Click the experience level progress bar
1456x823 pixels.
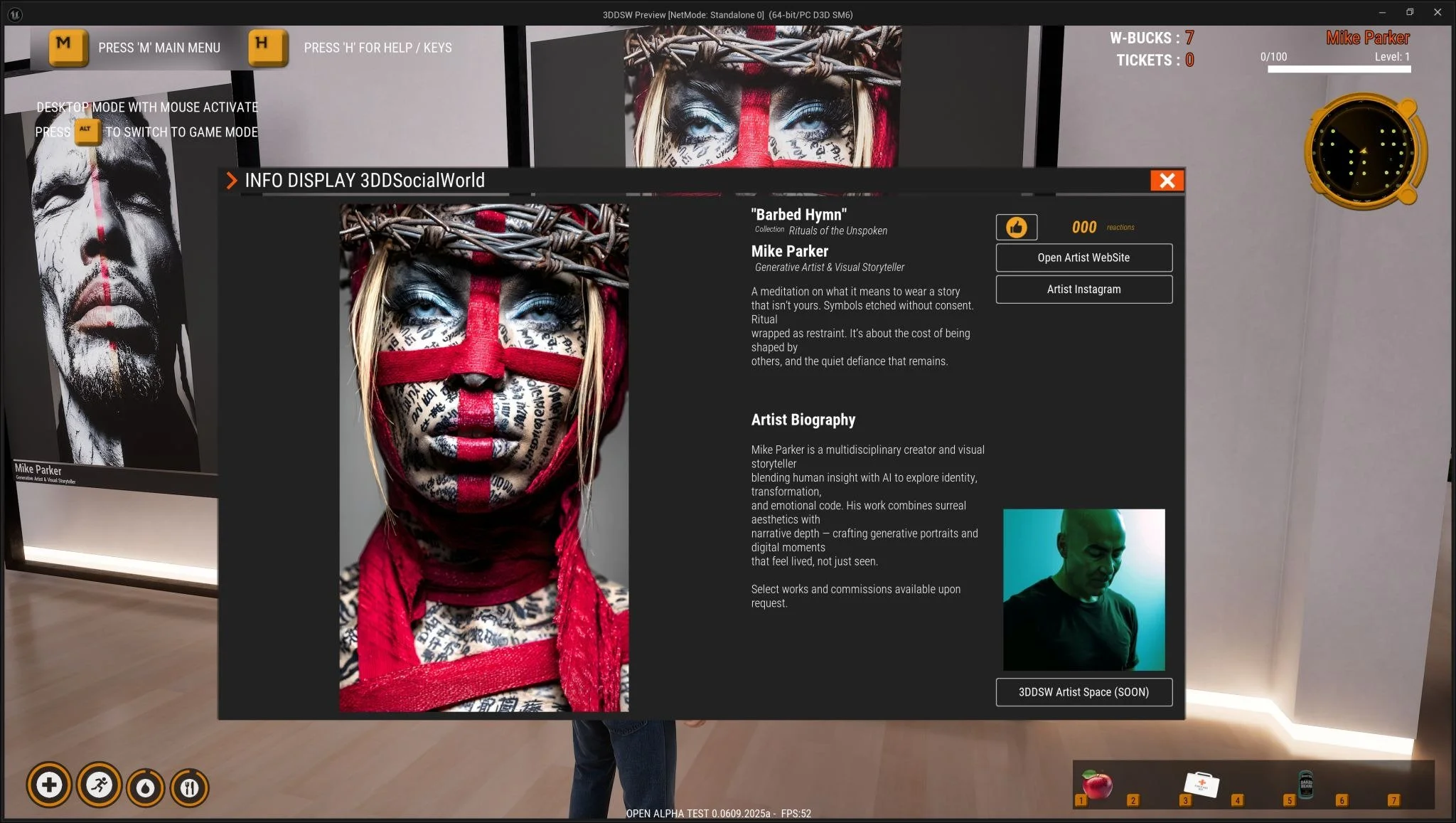(x=1339, y=69)
